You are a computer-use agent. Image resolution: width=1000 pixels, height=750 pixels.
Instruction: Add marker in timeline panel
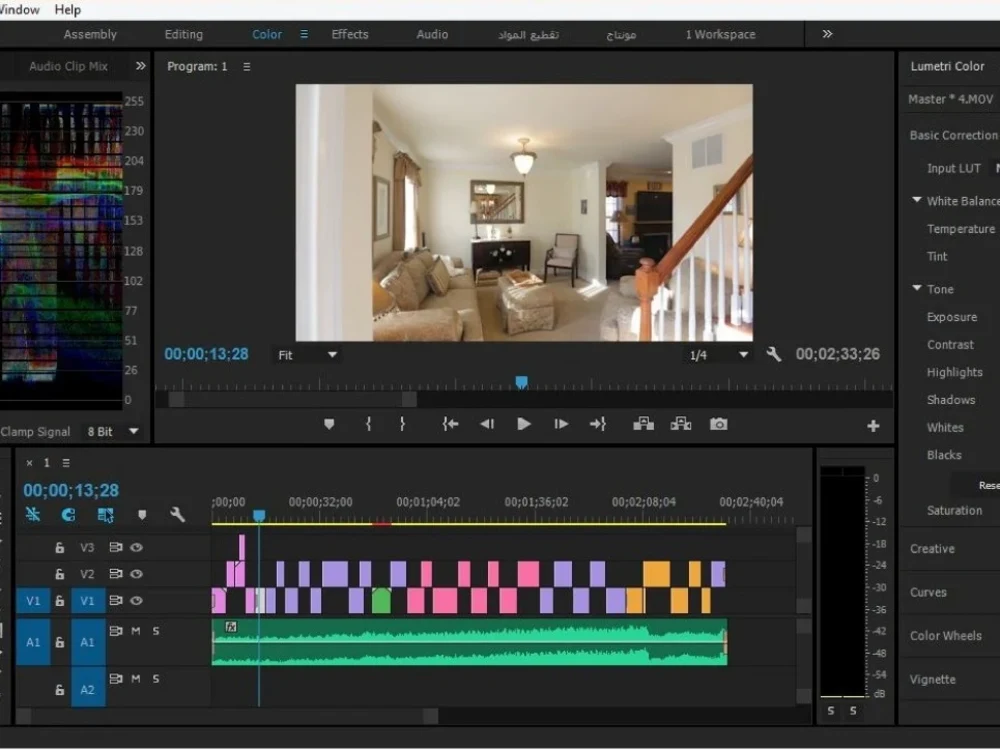point(142,515)
